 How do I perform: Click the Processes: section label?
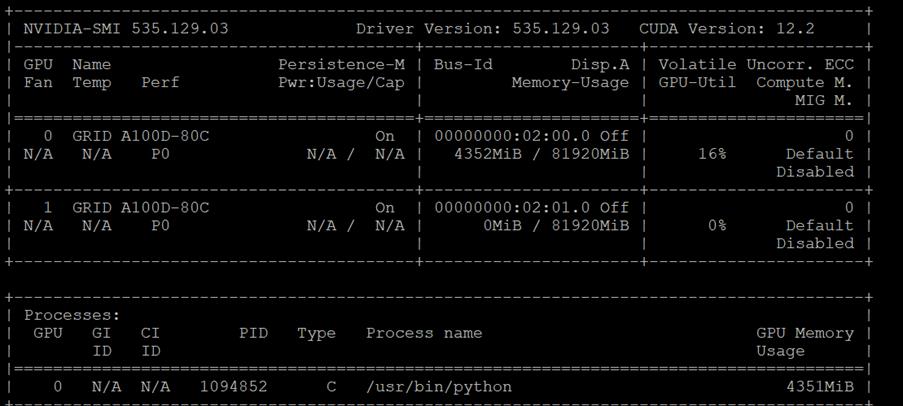tap(72, 316)
